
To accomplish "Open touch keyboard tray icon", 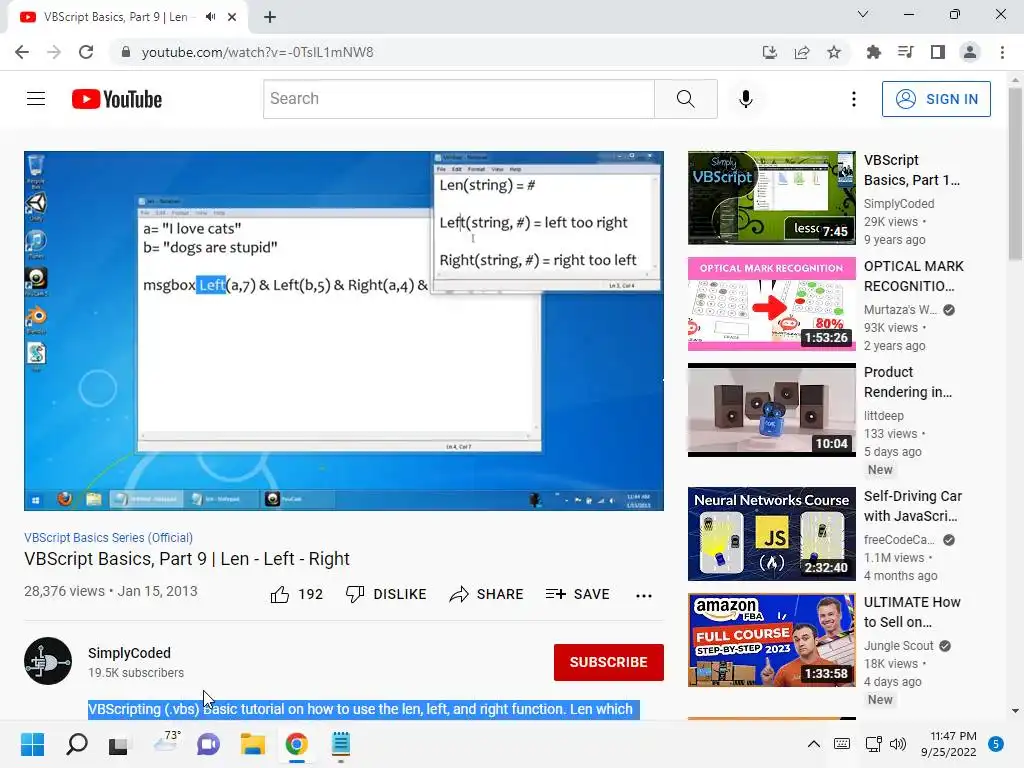I will (842, 744).
